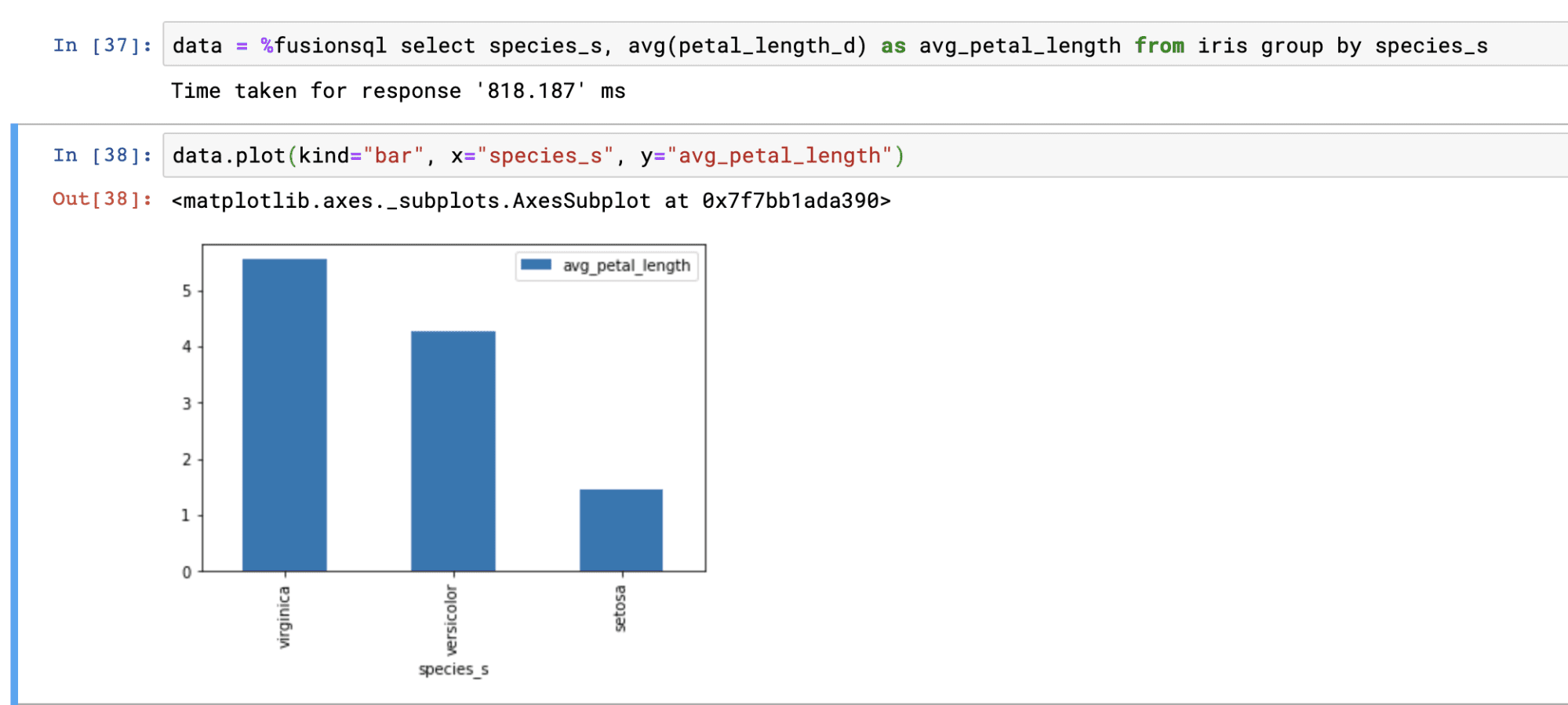Click the y-axis tick value 5
Image resolution: width=1568 pixels, height=705 pixels.
tap(187, 291)
